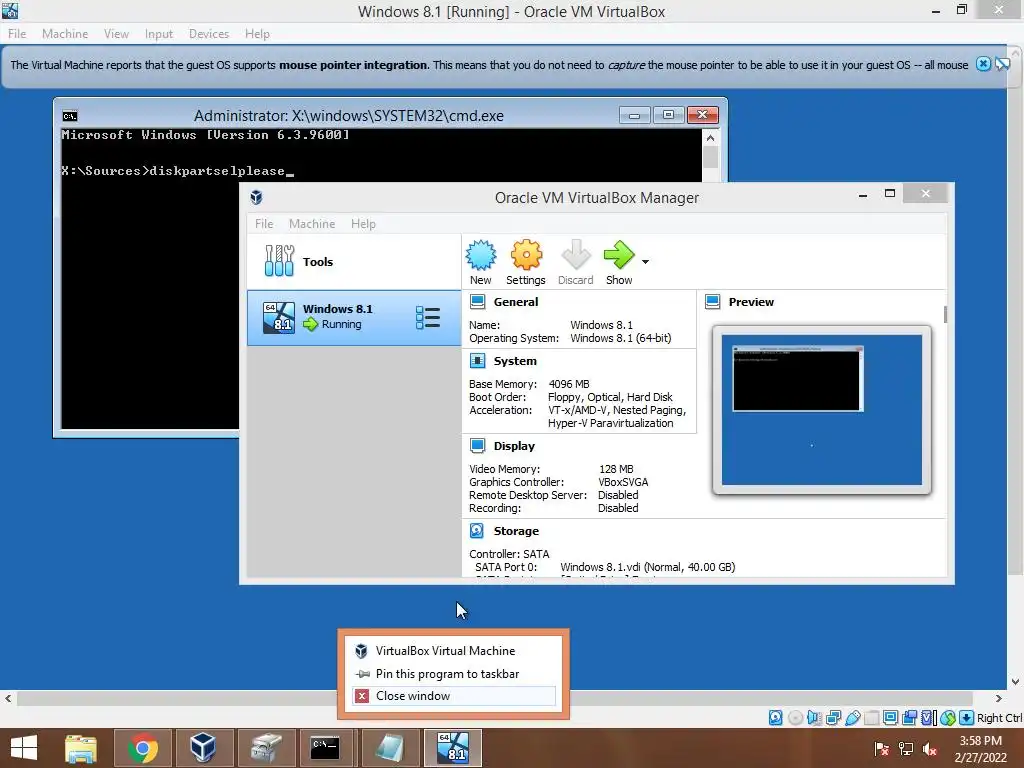Open the outer VM window Machine menu

(65, 33)
